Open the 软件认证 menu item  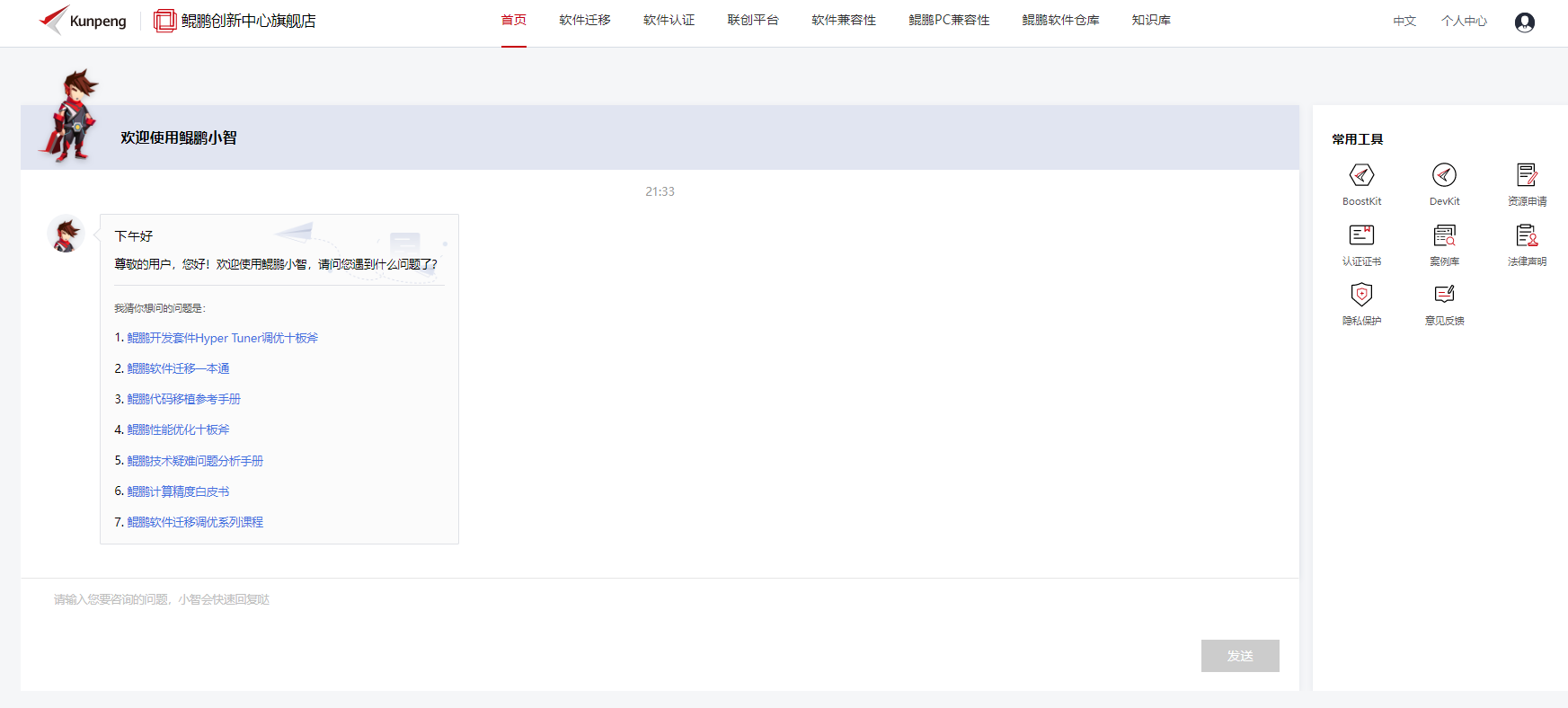[669, 21]
